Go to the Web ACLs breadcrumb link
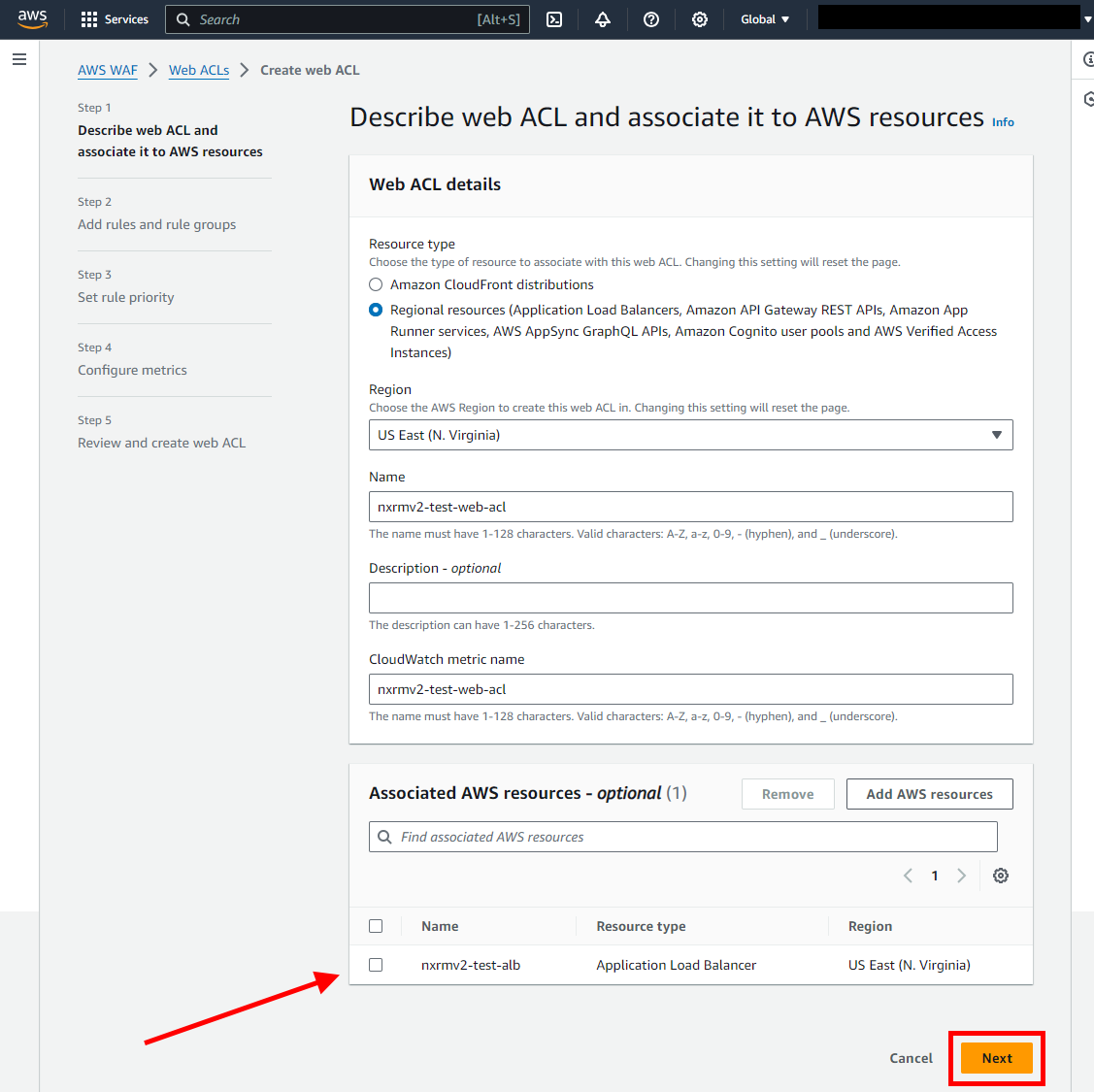This screenshot has height=1092, width=1094. [x=198, y=70]
